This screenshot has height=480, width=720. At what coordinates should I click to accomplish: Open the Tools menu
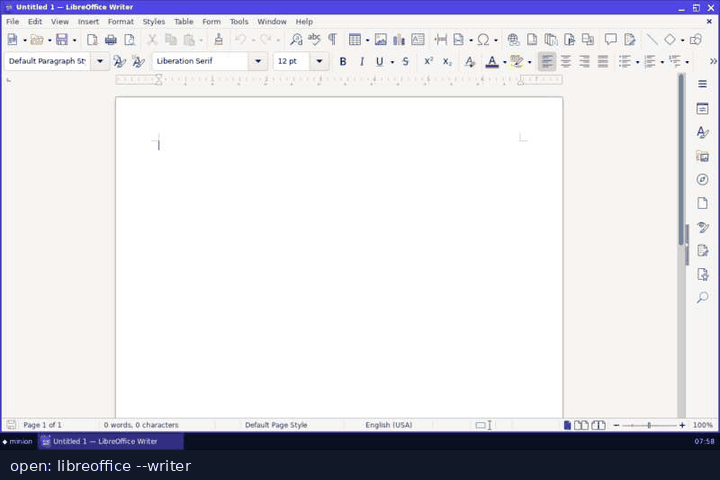(x=239, y=22)
